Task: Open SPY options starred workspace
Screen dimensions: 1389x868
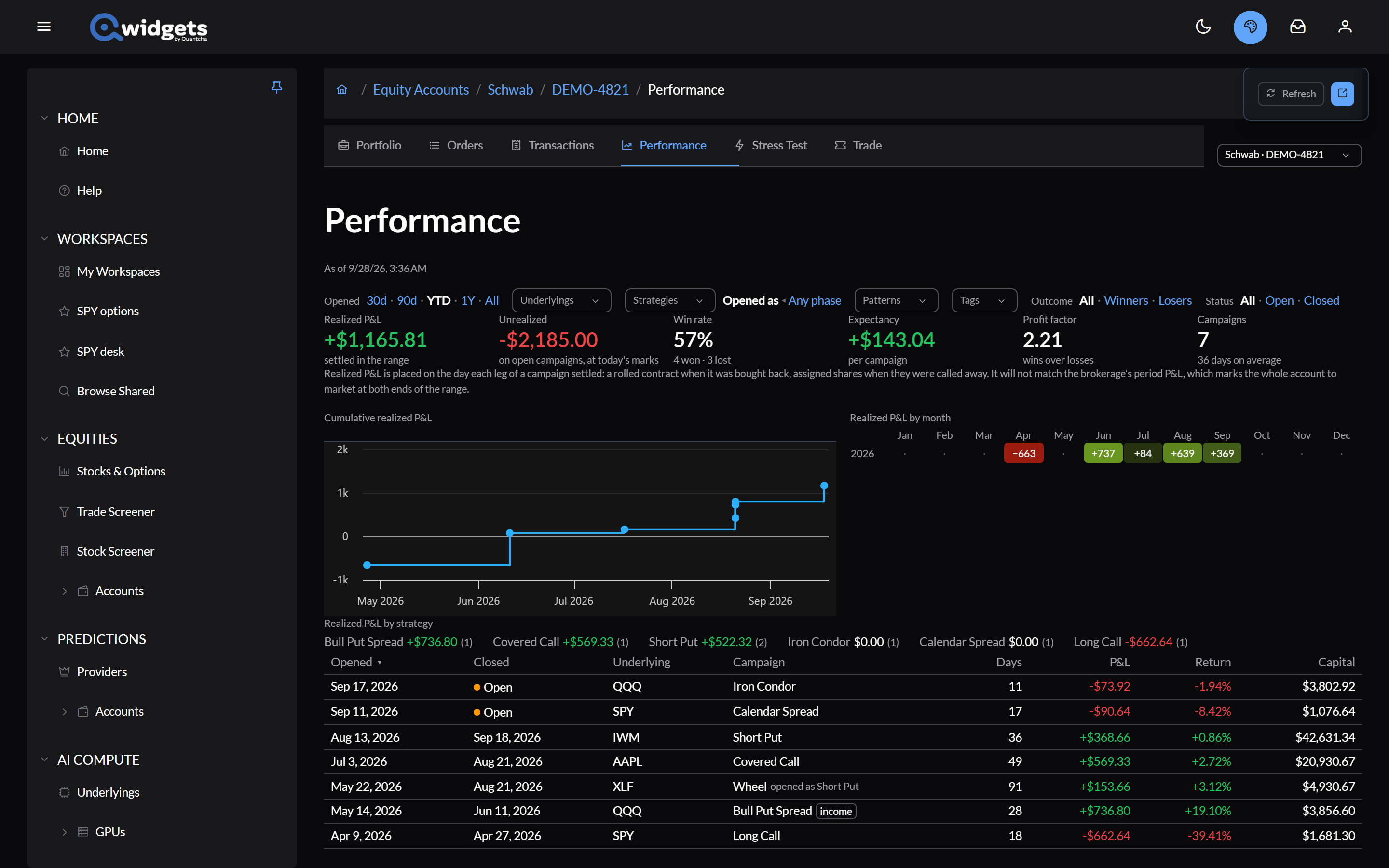Action: point(108,311)
